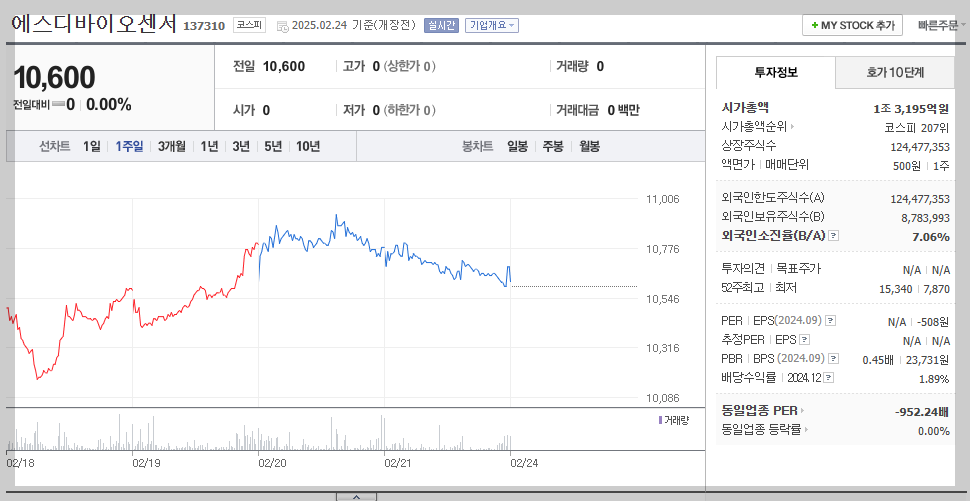This screenshot has height=501, width=970.
Task: Click the 02/19 date label on chart axis
Action: pyautogui.click(x=147, y=463)
